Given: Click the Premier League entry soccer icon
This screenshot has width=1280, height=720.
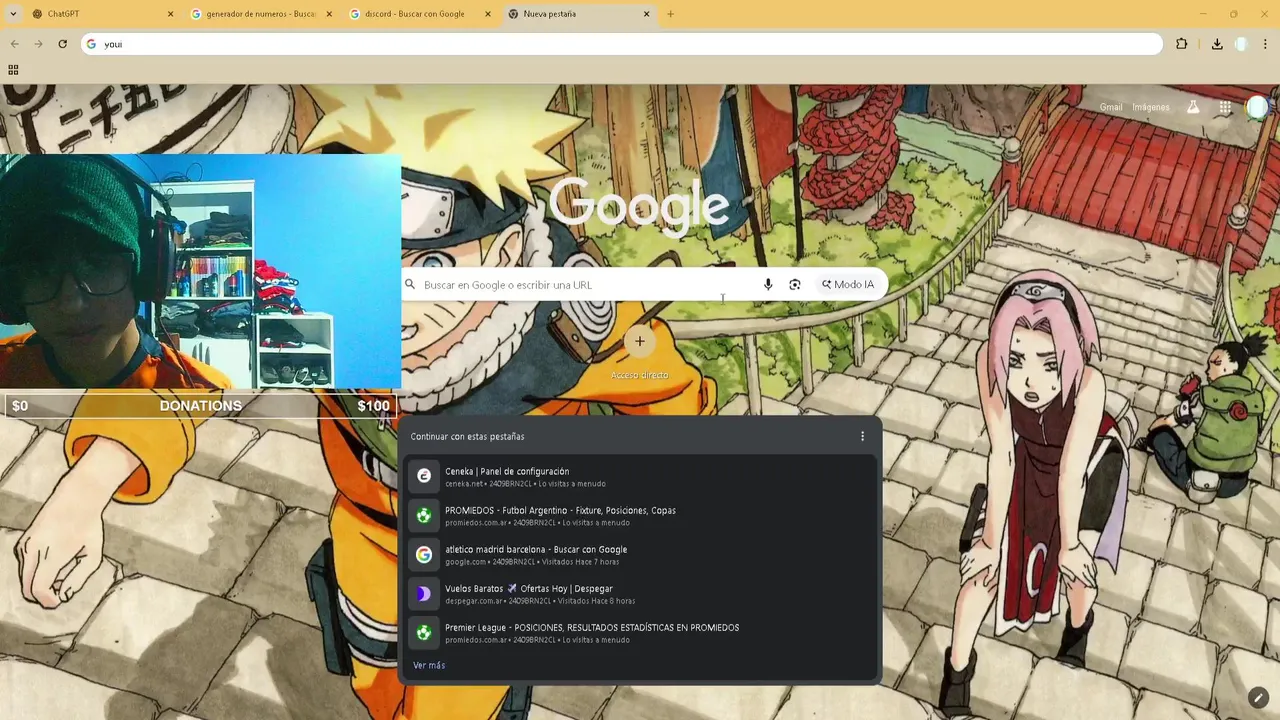Looking at the screenshot, I should [x=424, y=633].
